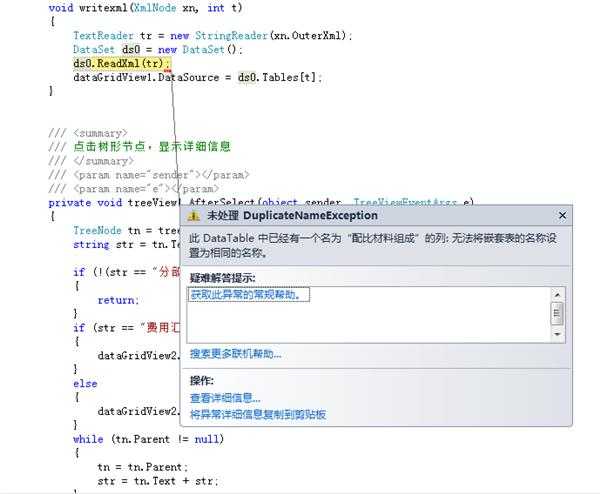Screen dimensions: 600x494
Task: Click the TreeNode tn declaration
Action: 126,230
